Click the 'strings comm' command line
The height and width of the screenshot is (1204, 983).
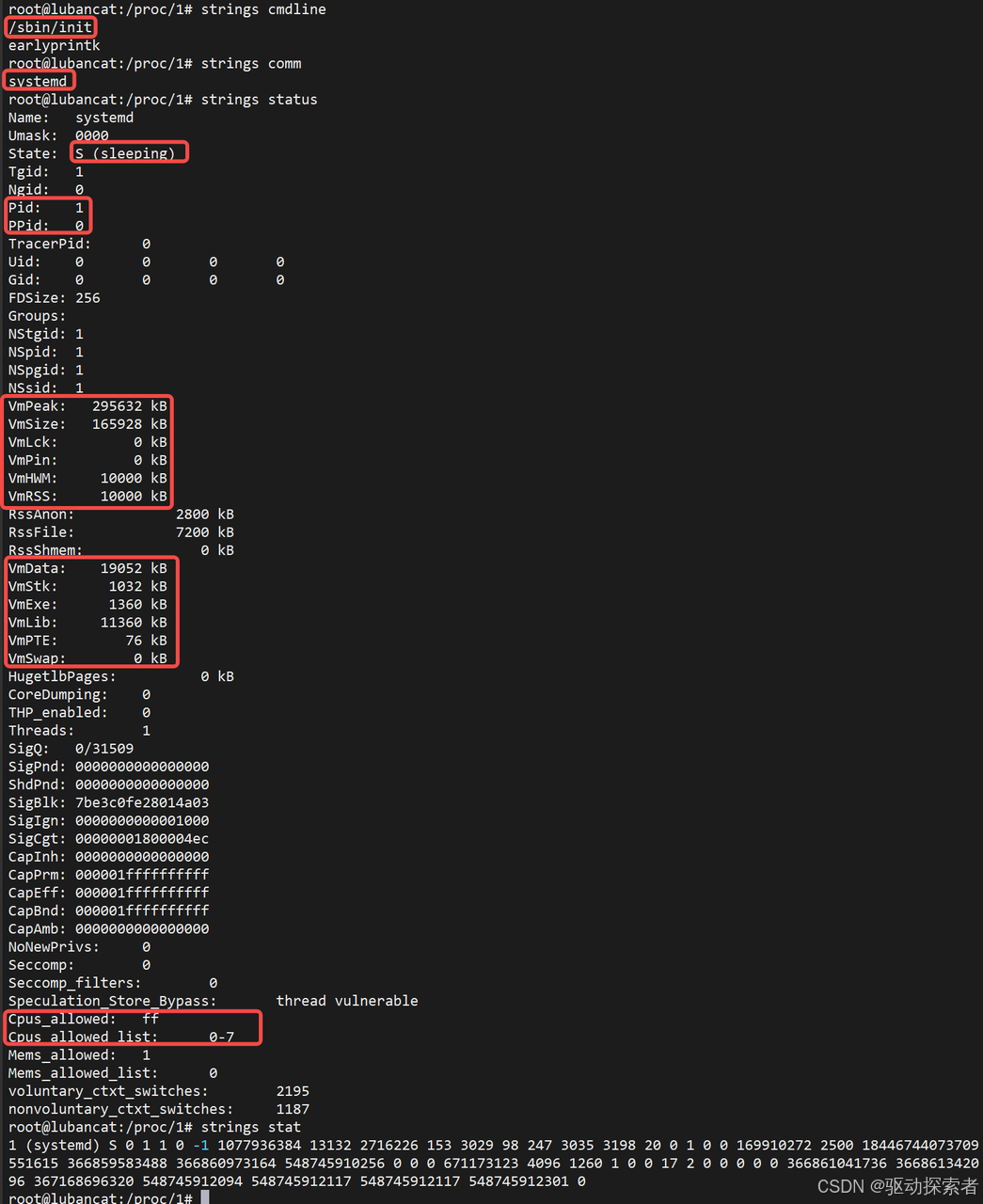point(155,63)
